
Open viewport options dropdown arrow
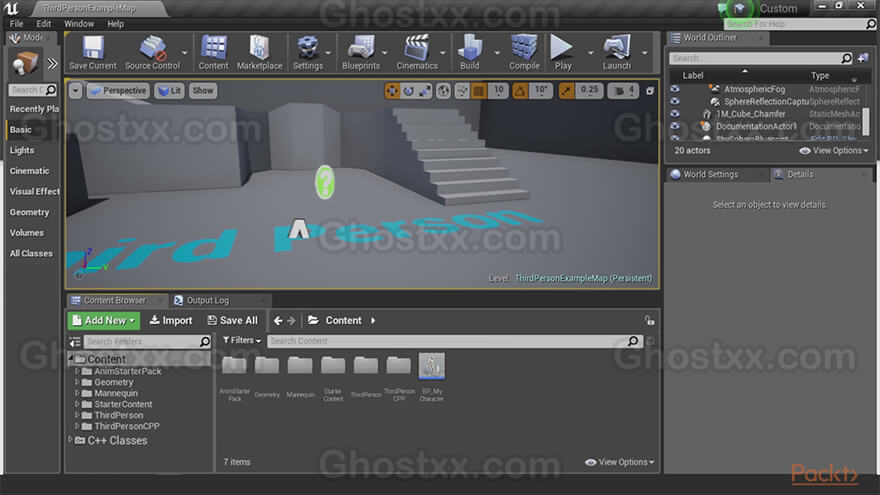coord(75,91)
